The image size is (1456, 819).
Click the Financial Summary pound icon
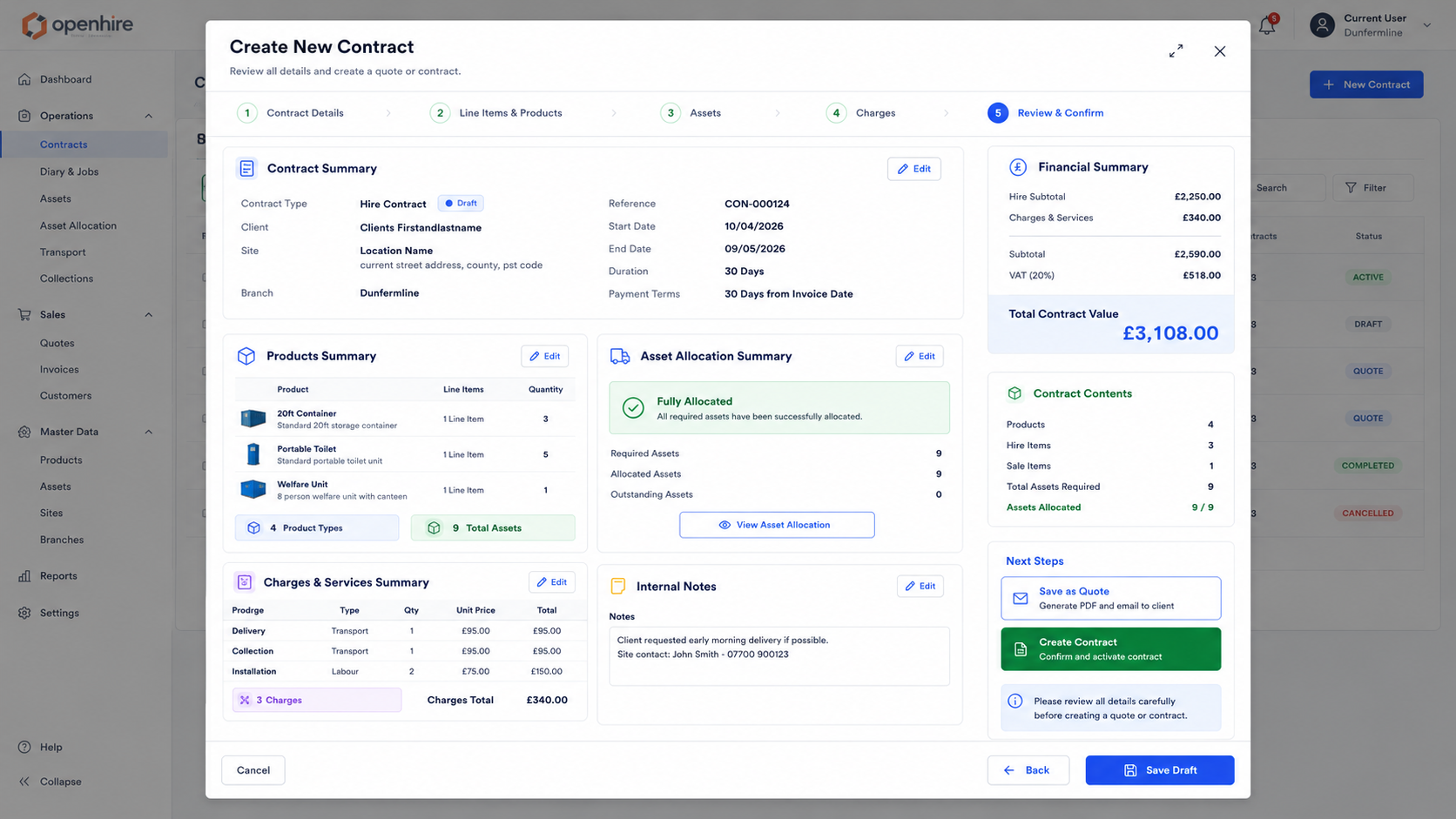(1017, 167)
